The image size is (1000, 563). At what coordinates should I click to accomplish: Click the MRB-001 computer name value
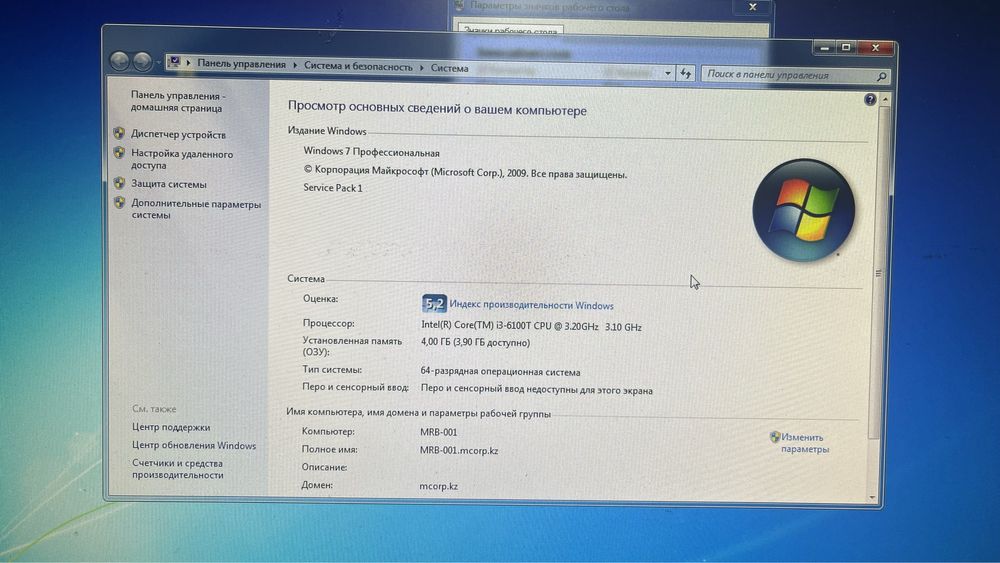[x=439, y=432]
